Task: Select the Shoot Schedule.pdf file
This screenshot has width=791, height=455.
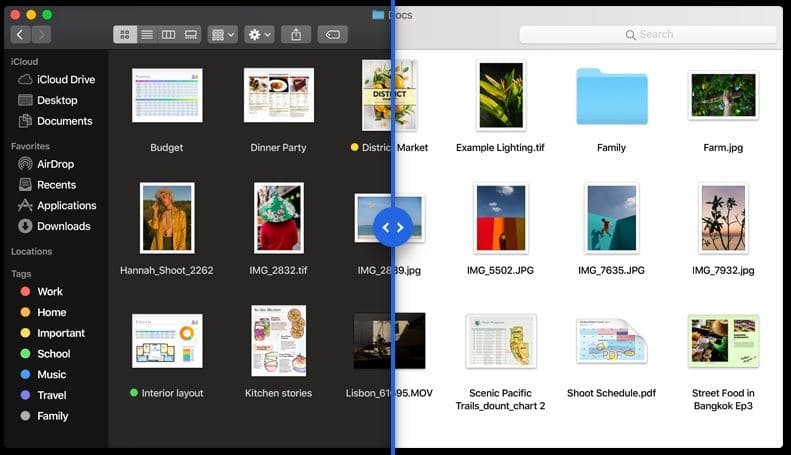Action: 612,341
